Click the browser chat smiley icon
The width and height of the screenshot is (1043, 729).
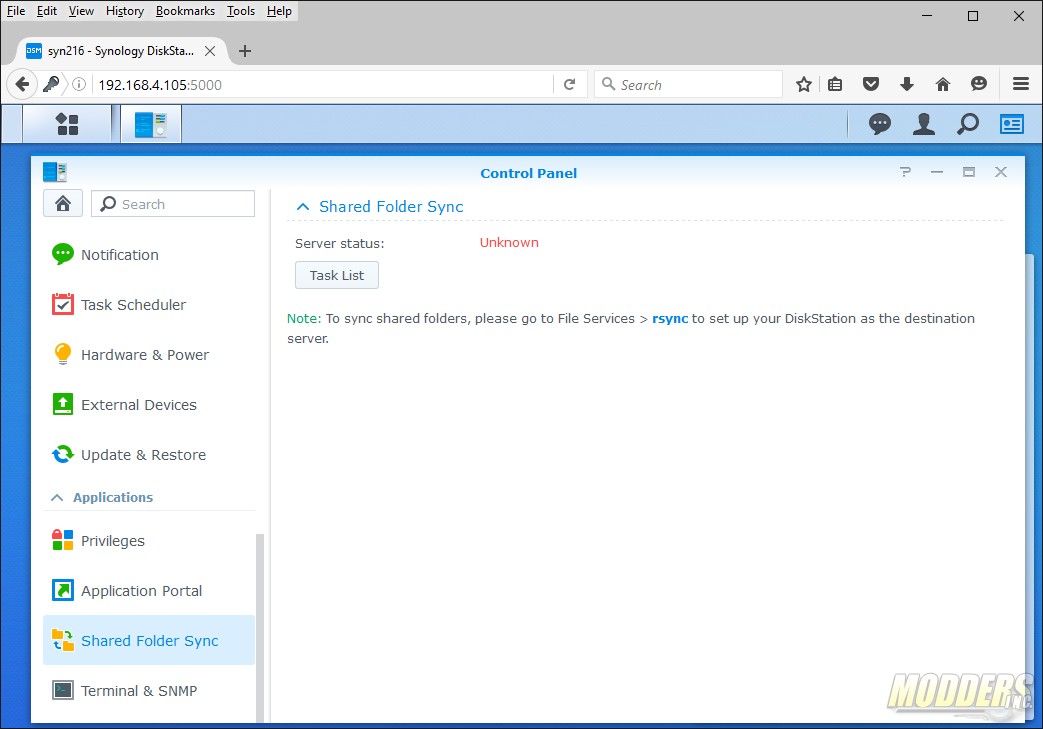(x=978, y=84)
